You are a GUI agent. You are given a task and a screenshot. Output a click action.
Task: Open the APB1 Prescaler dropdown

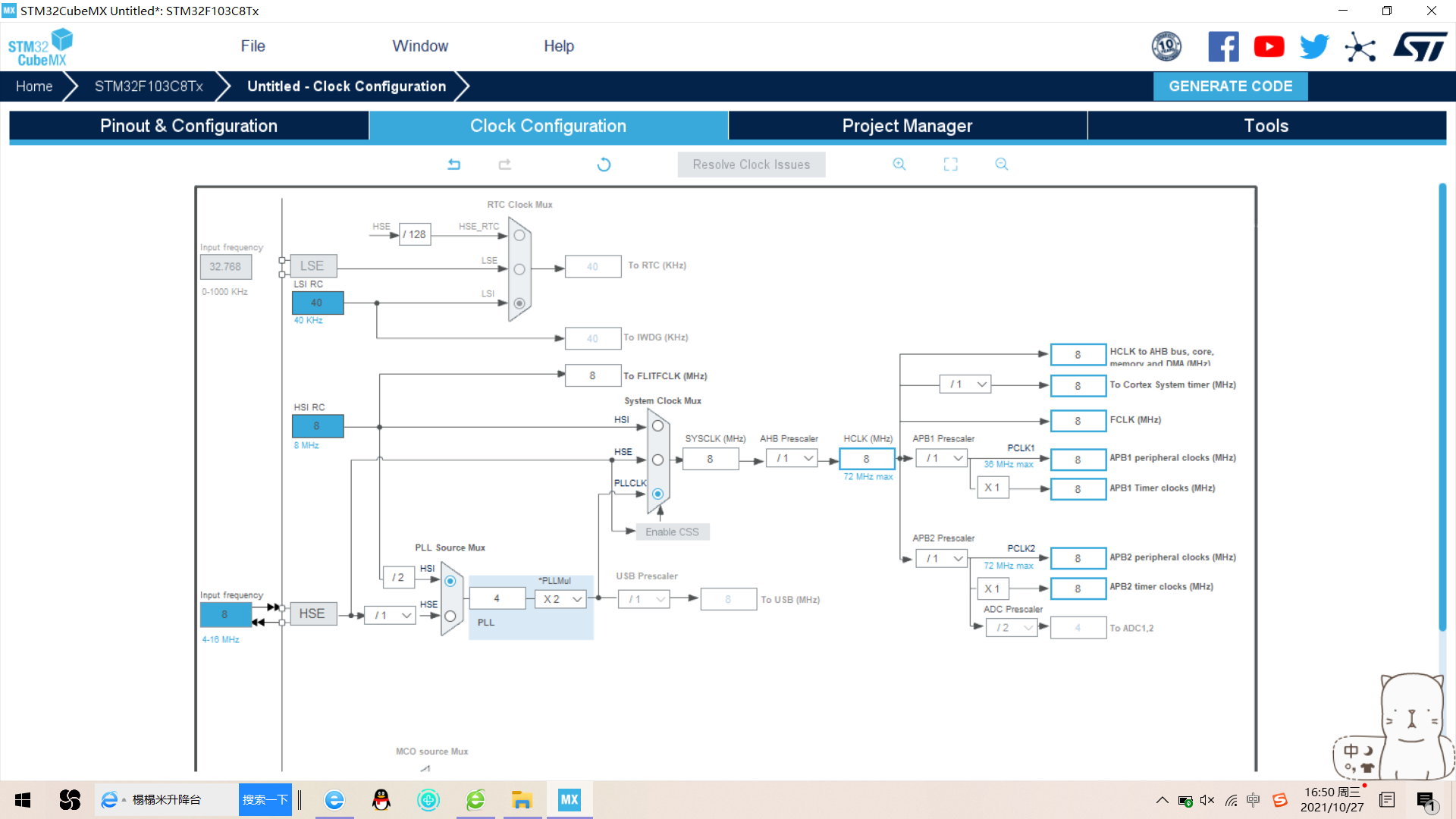(941, 458)
